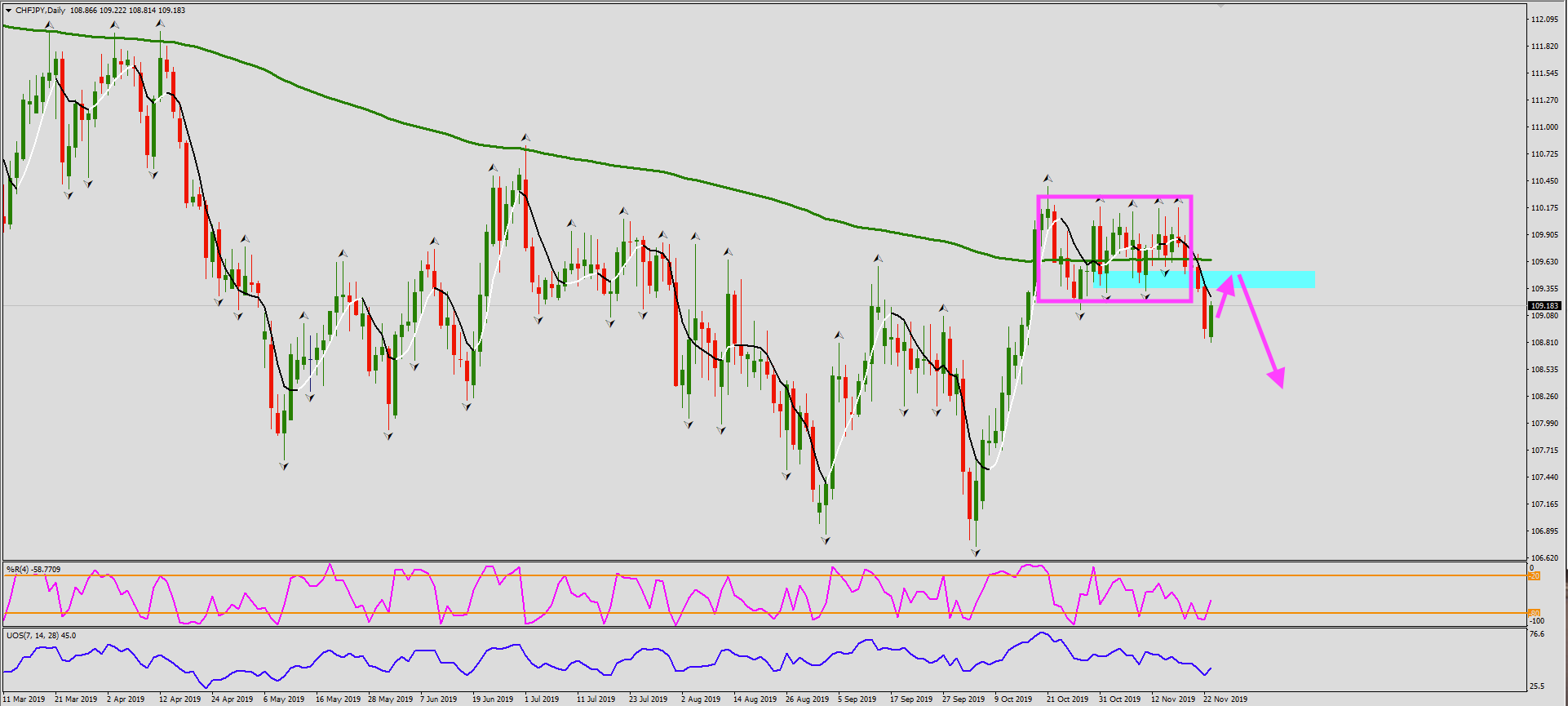Click the 16 May 2019 date label
The width and height of the screenshot is (1568, 706).
click(x=338, y=699)
